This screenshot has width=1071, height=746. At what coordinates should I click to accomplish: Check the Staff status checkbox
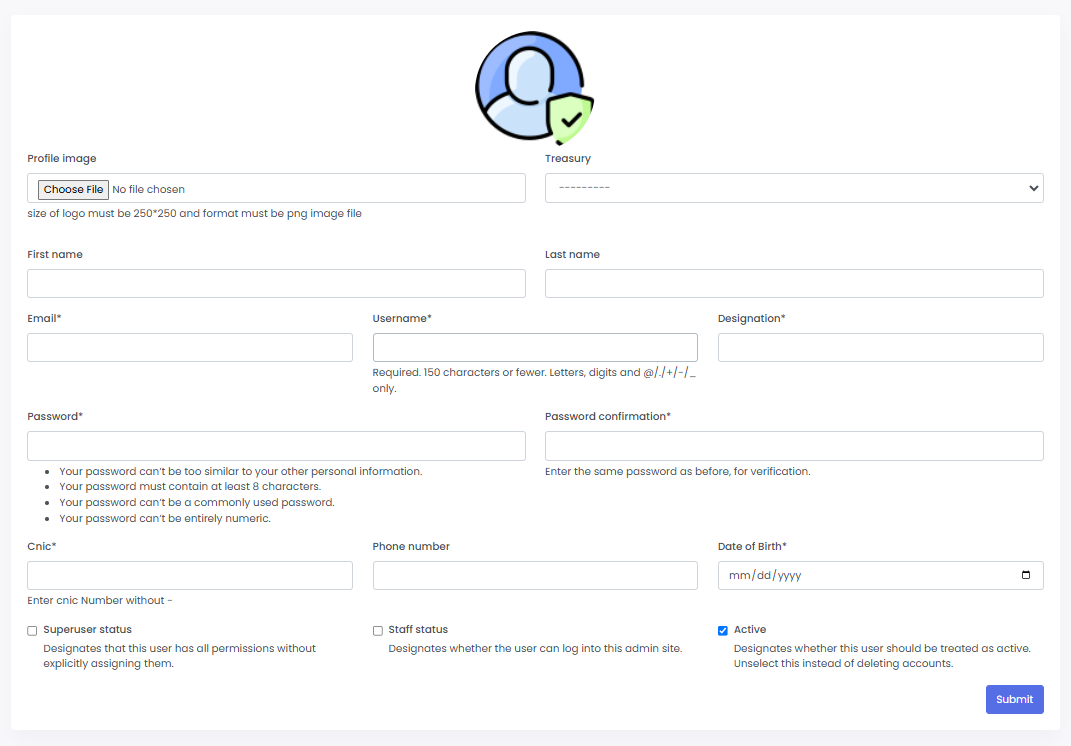[x=378, y=631]
